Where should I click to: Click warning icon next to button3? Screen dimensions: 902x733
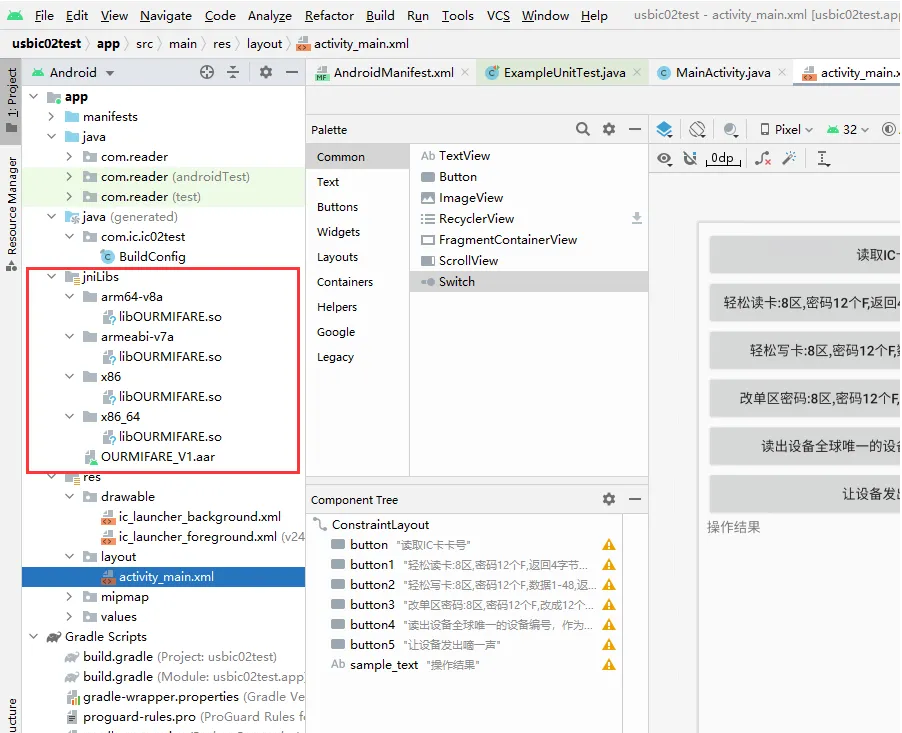[609, 605]
